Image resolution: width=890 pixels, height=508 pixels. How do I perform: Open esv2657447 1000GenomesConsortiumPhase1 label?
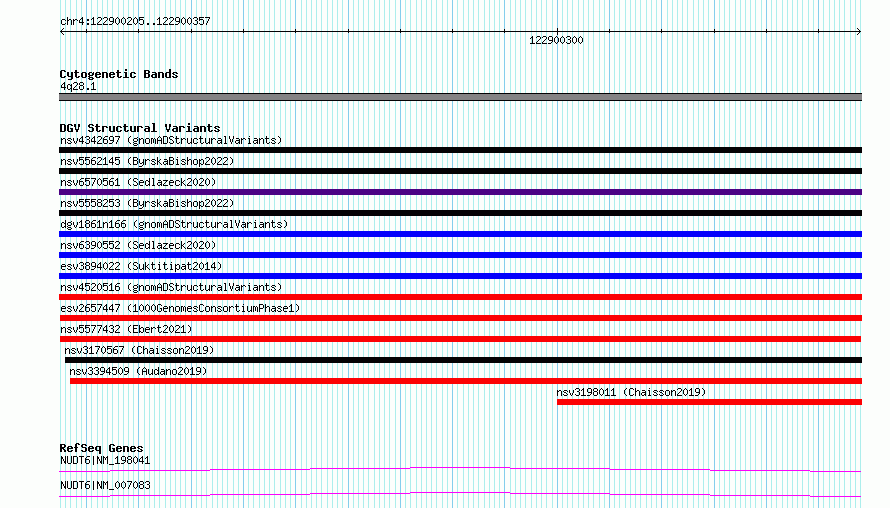(180, 308)
